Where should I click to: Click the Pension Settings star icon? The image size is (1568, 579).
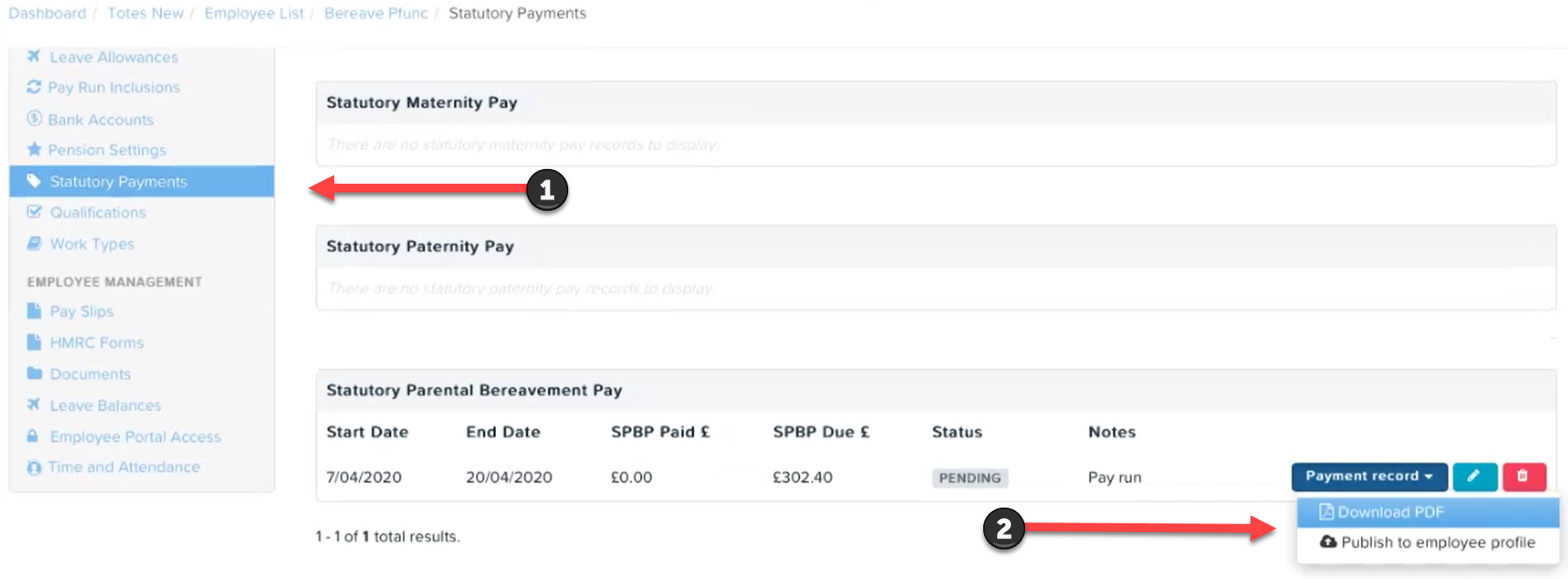tap(34, 149)
